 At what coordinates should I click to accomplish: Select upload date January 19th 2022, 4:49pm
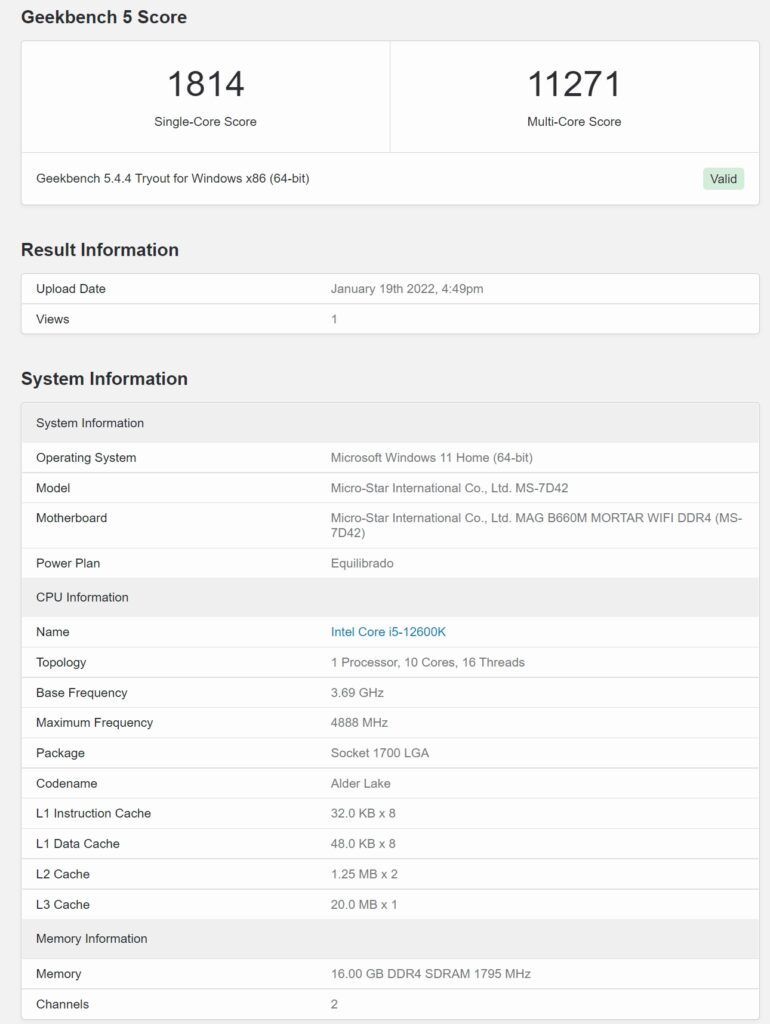[407, 289]
